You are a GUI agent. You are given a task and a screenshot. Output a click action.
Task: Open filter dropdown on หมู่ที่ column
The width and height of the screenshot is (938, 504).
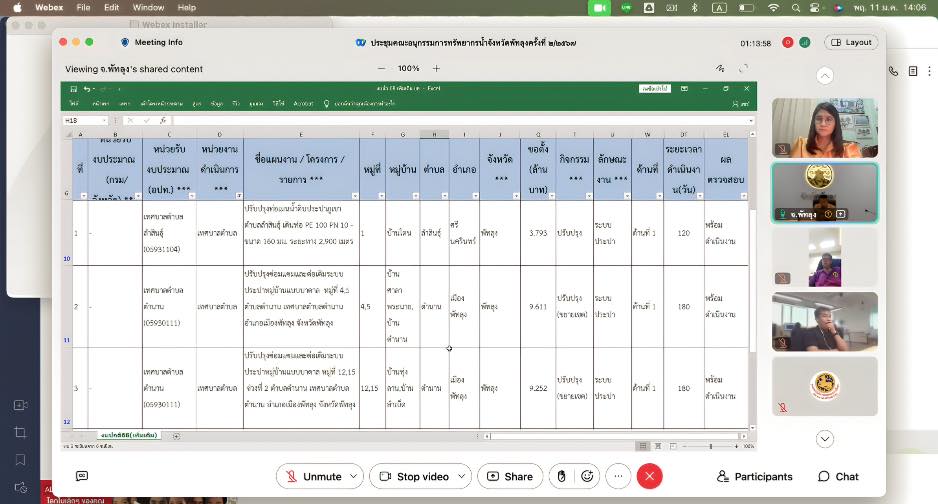(x=381, y=196)
